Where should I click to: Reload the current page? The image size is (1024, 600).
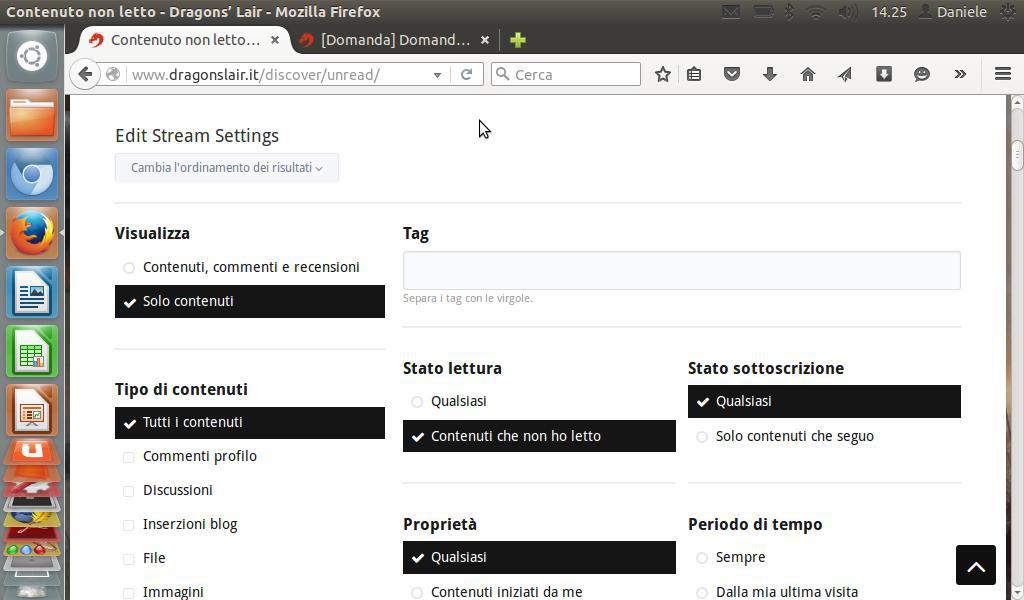[x=466, y=74]
